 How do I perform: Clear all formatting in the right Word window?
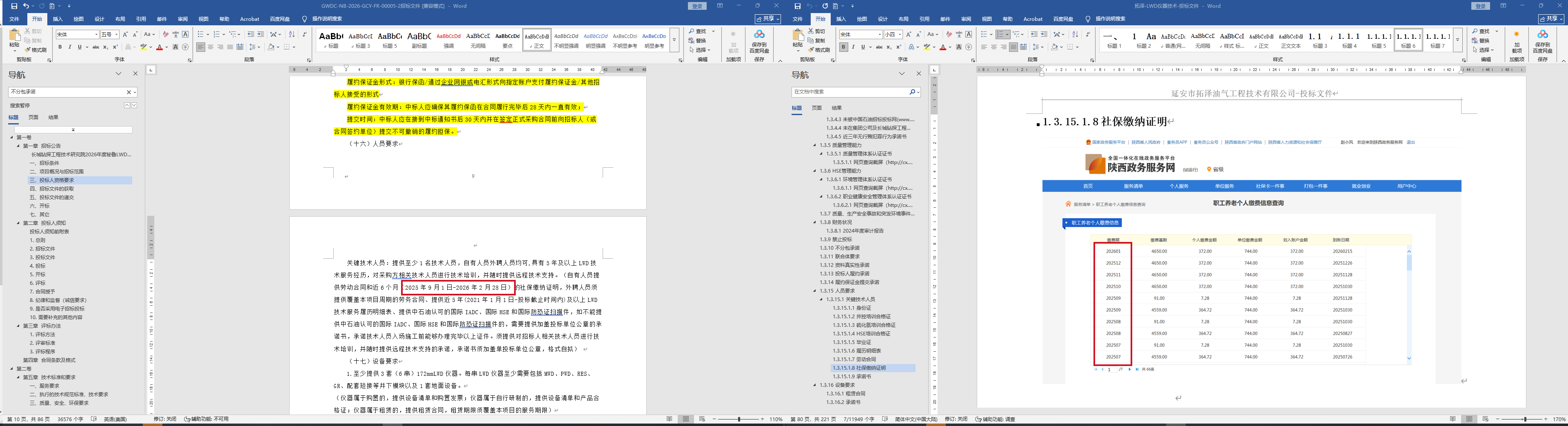(949, 35)
